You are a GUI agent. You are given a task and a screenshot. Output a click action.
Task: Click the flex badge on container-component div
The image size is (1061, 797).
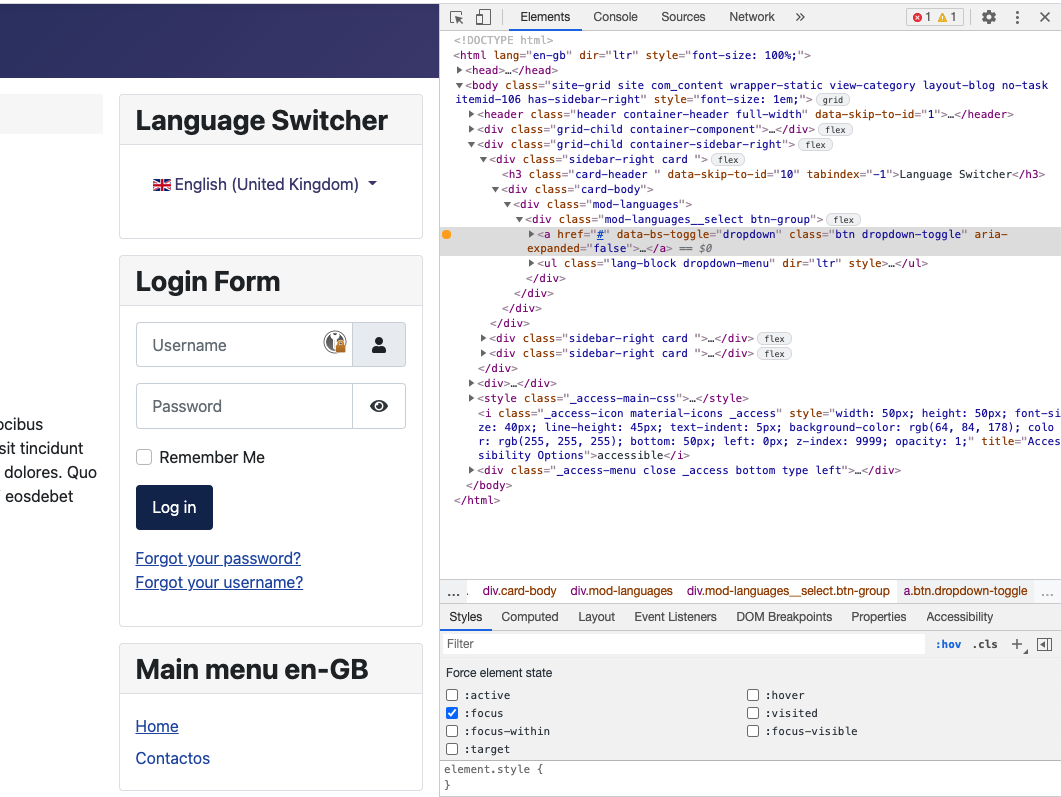836,129
